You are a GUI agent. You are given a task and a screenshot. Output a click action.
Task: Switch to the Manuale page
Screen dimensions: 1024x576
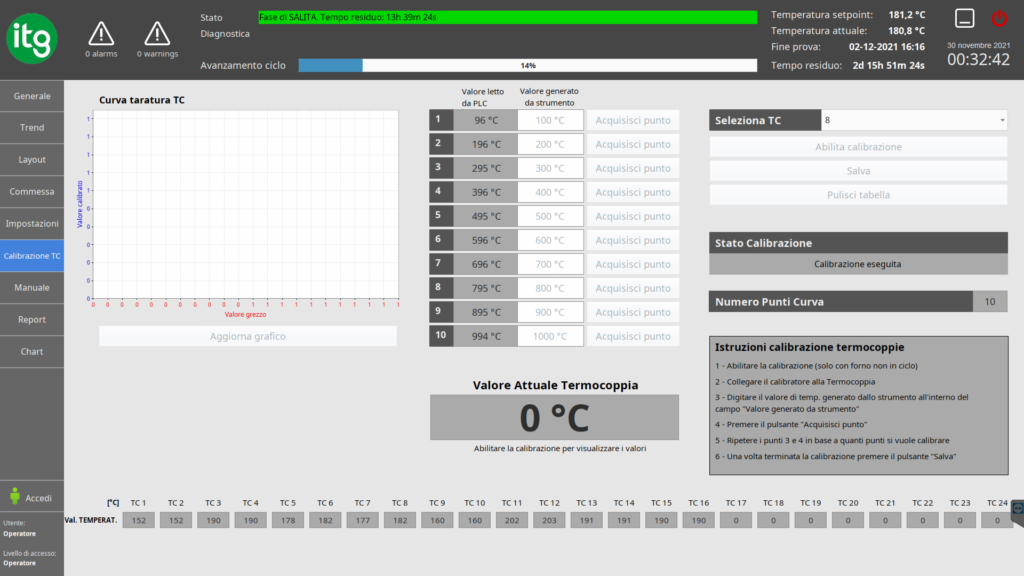(32, 287)
